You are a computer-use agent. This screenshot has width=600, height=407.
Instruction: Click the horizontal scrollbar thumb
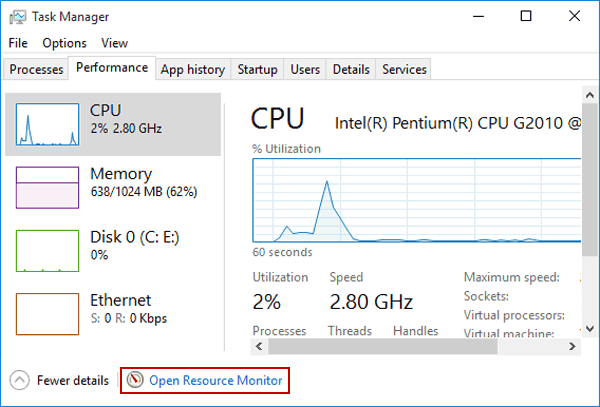(x=383, y=347)
